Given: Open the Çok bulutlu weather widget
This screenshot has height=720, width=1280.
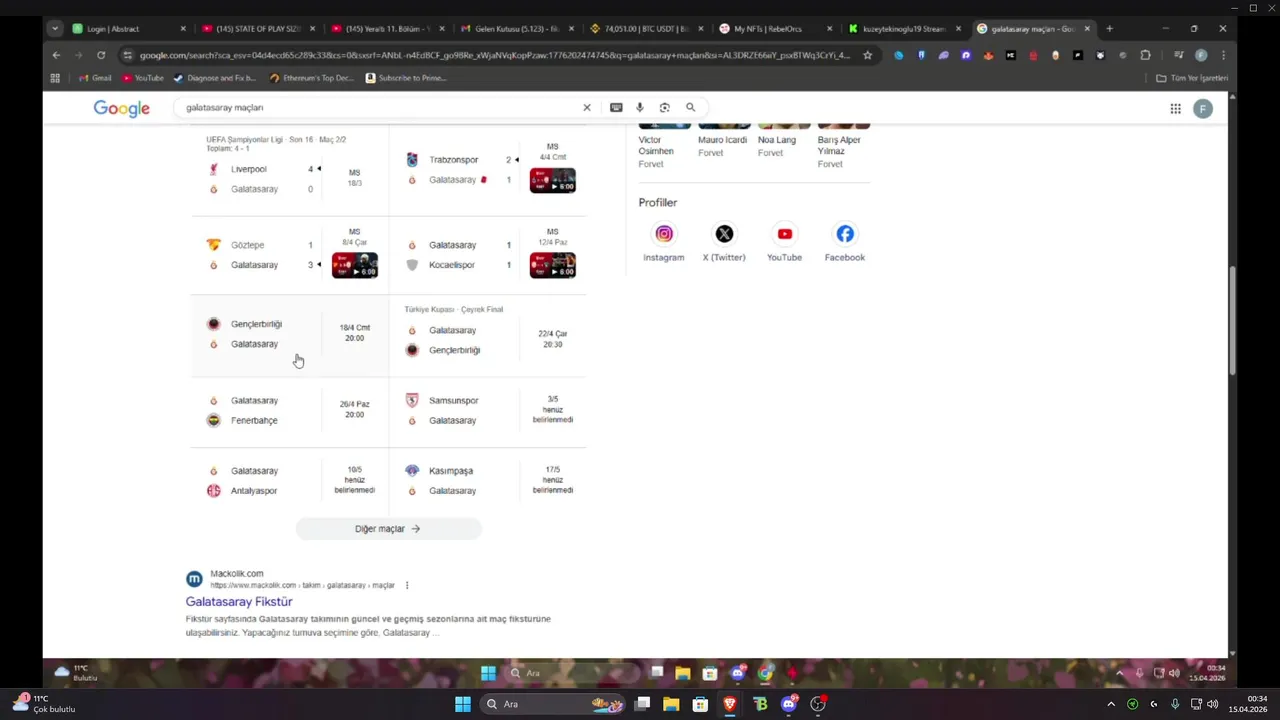Looking at the screenshot, I should coord(45,704).
